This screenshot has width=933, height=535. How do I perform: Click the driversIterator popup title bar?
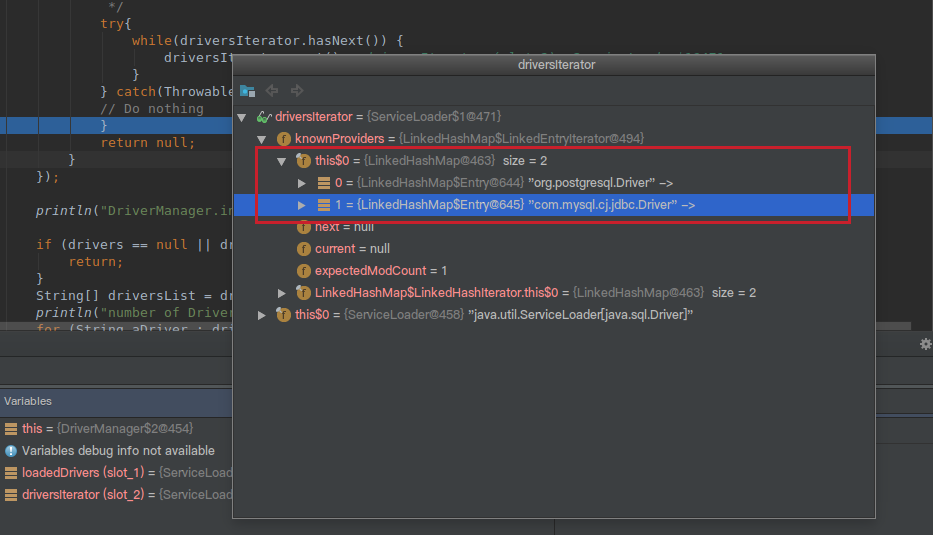coord(553,65)
